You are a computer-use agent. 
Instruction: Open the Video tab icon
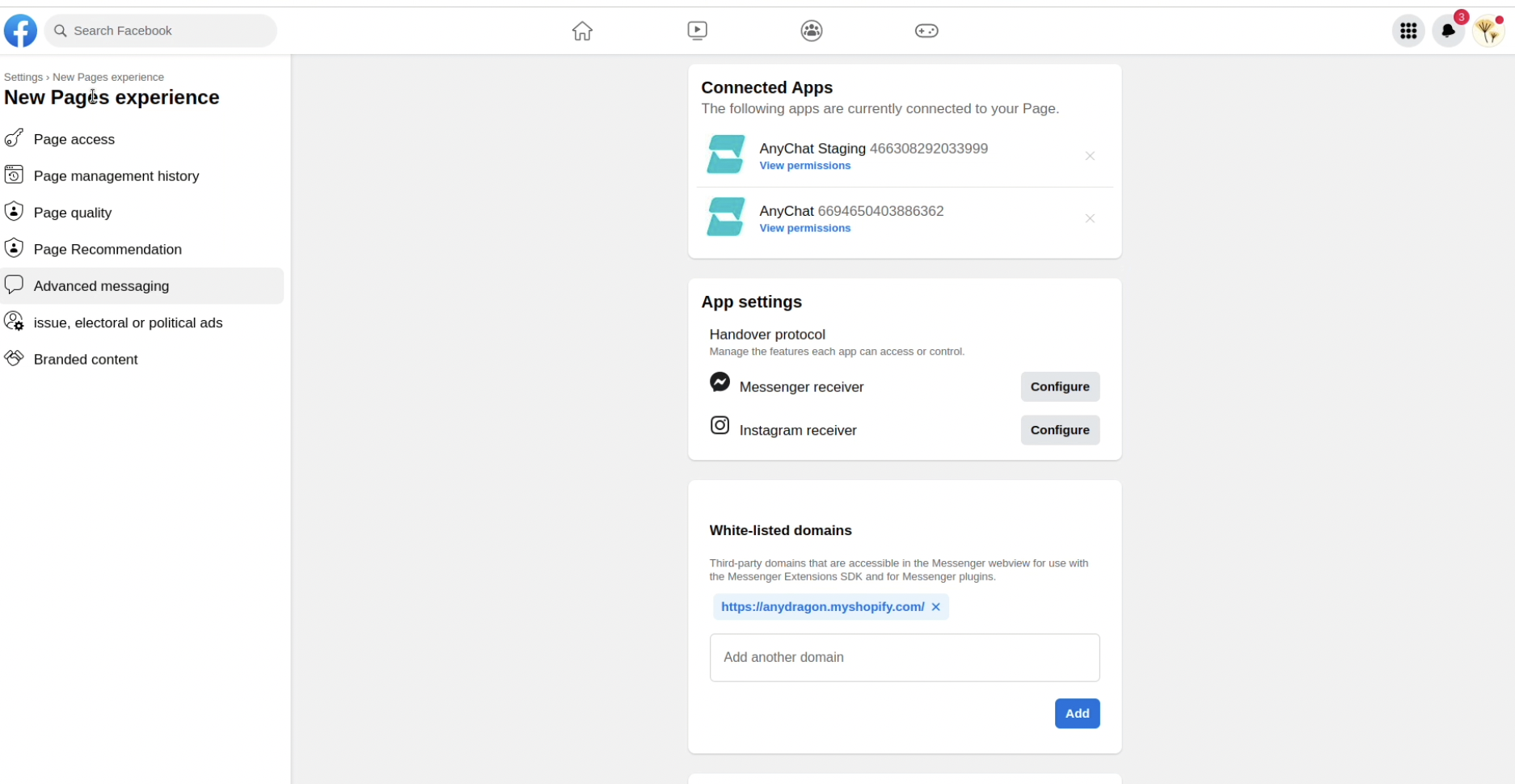[697, 31]
